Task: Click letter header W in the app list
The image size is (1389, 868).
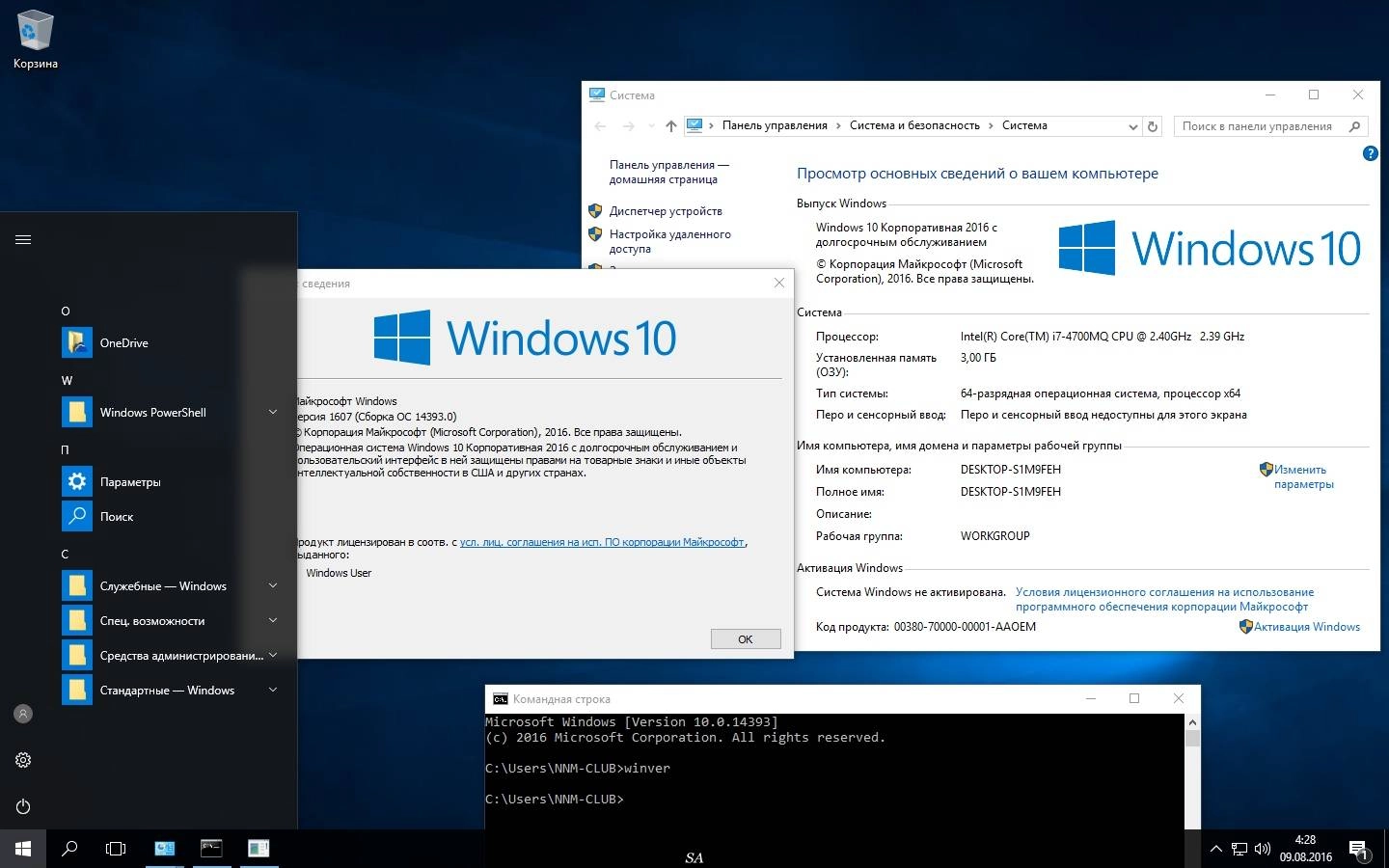Action: (x=67, y=380)
